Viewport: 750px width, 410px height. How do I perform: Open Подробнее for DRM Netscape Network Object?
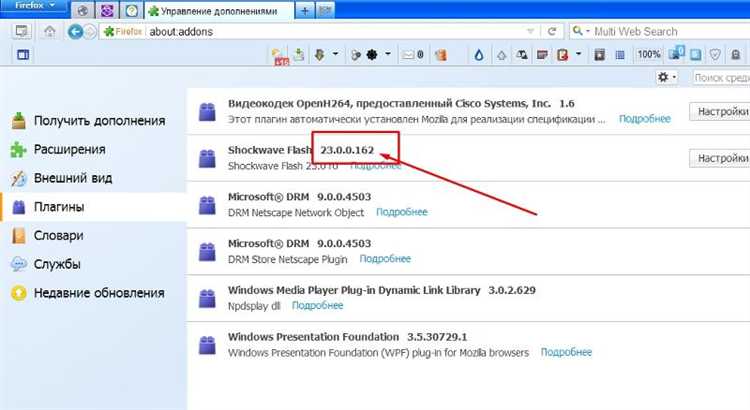point(401,212)
